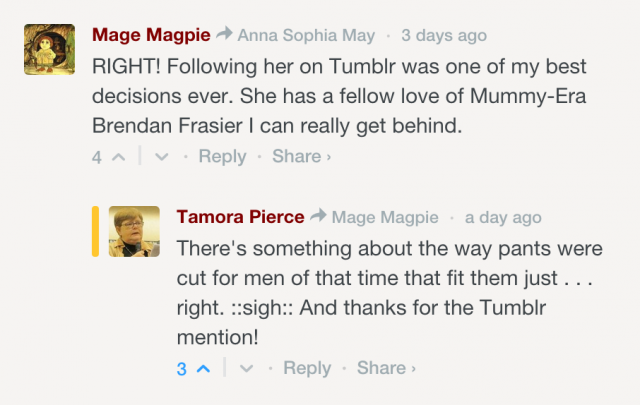This screenshot has height=405, width=640.
Task: Open Tamora Pierce's profile name link
Action: tap(240, 217)
